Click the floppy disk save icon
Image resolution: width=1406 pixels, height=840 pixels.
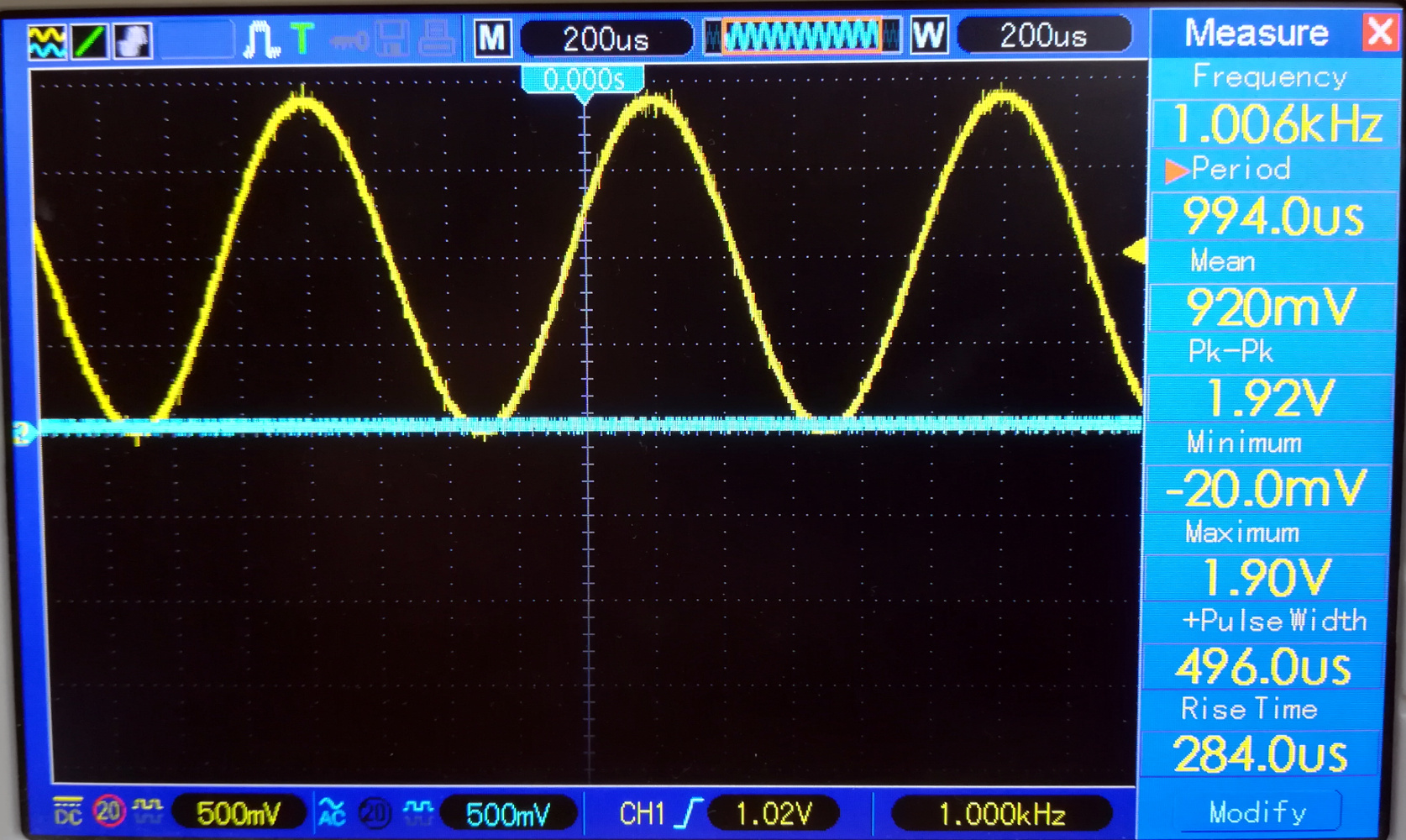(x=391, y=39)
